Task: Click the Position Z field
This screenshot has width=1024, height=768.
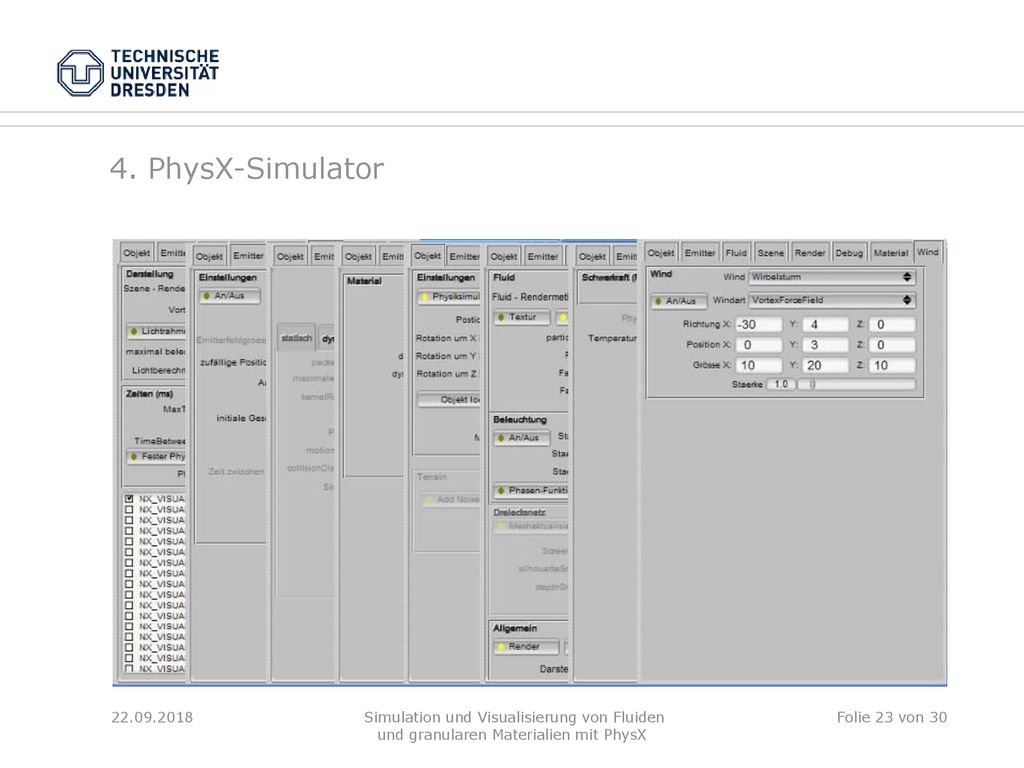Action: pos(892,345)
